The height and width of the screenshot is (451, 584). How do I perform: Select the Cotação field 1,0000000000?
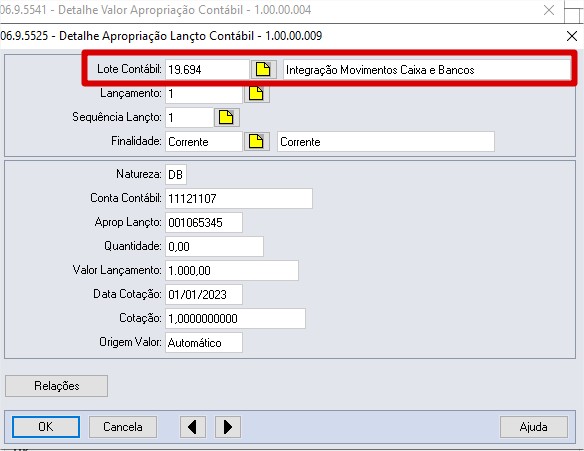click(235, 318)
